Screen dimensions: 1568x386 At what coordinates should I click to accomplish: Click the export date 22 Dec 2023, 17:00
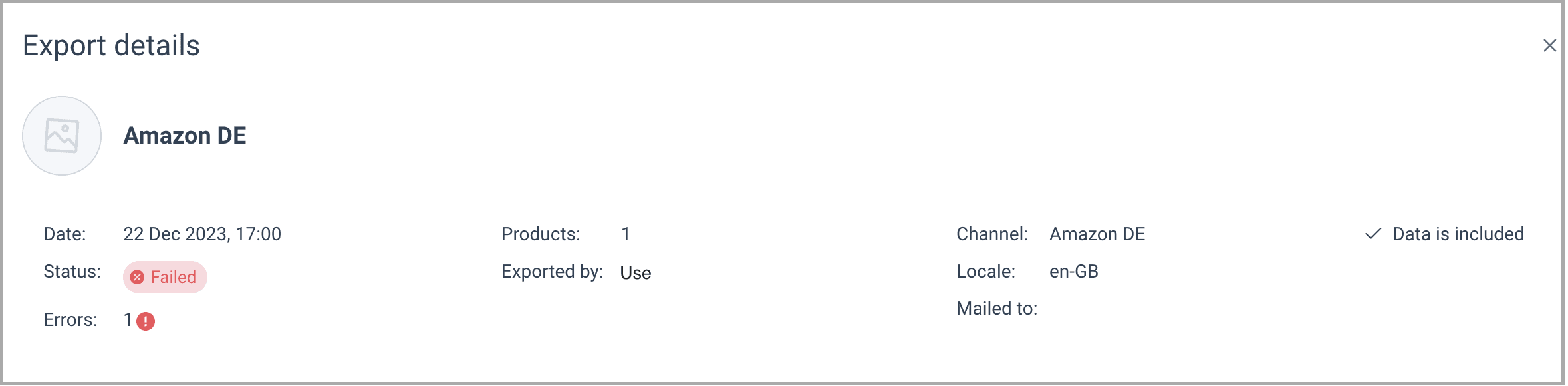click(x=202, y=234)
